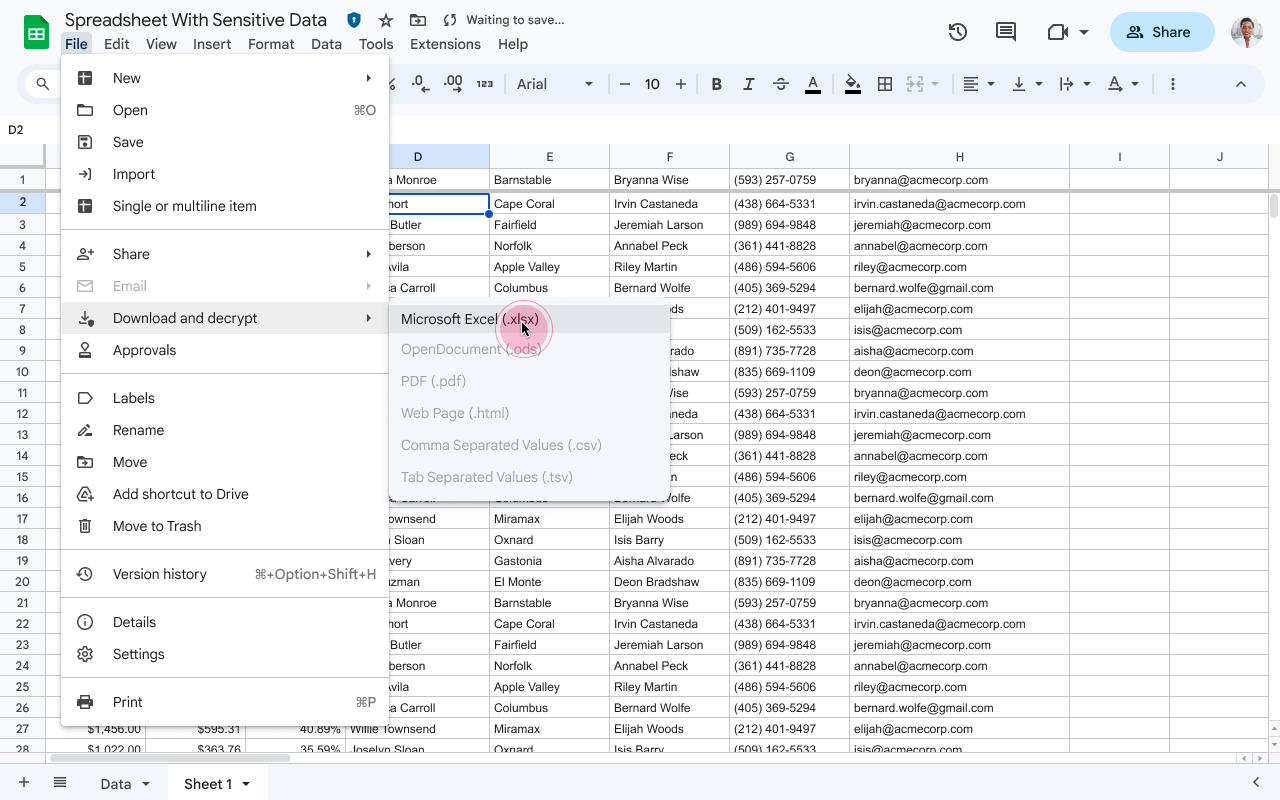Open the Google Sheets home icon

37,33
